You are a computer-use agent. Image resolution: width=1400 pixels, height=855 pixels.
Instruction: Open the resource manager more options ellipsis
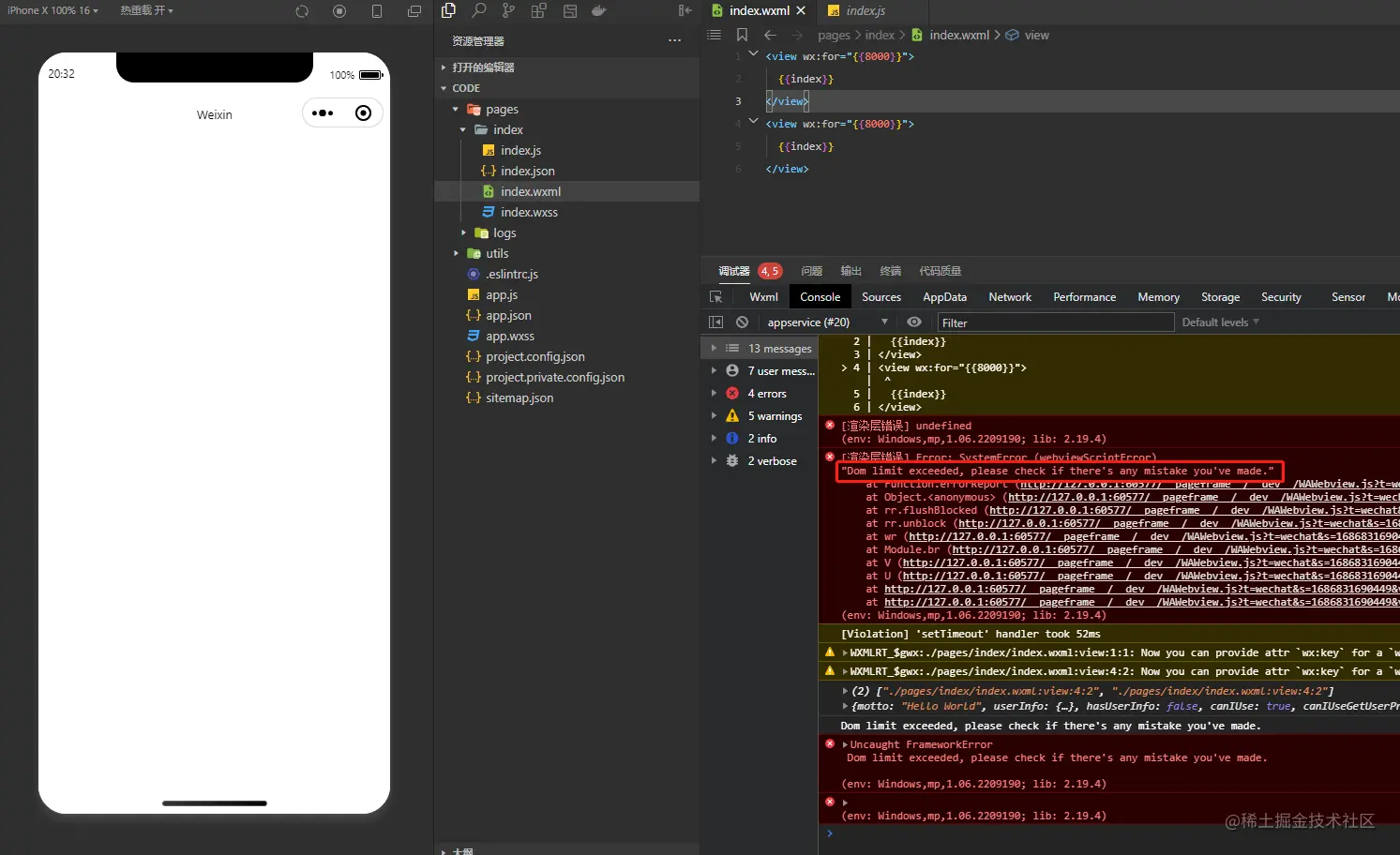(x=674, y=40)
